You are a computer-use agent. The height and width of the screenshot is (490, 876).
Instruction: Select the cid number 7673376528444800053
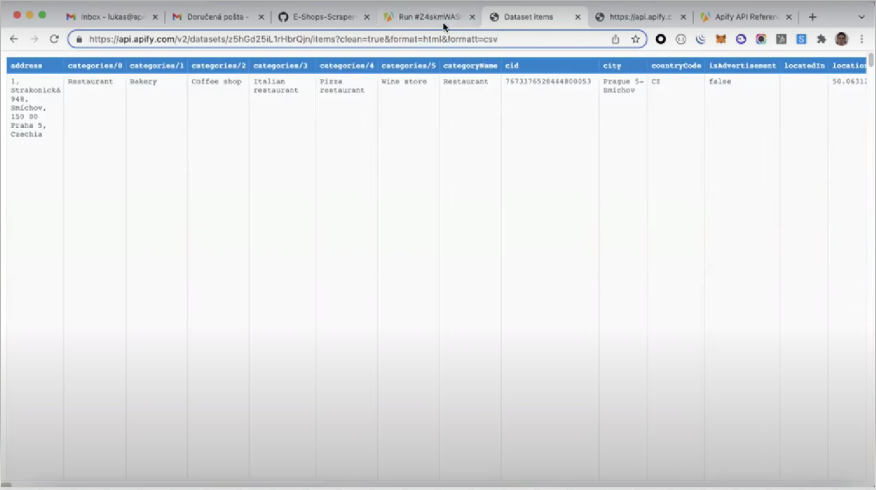tap(548, 82)
